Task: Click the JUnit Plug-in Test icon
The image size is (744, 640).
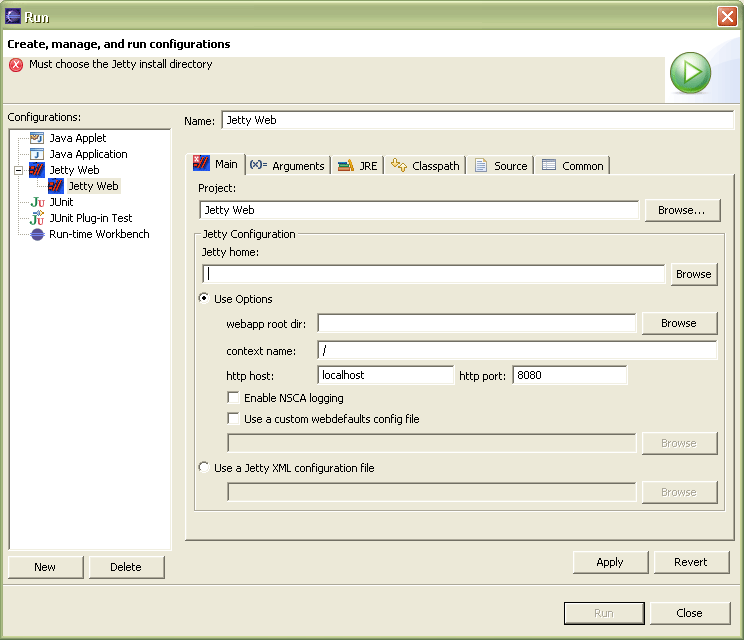Action: 37,218
